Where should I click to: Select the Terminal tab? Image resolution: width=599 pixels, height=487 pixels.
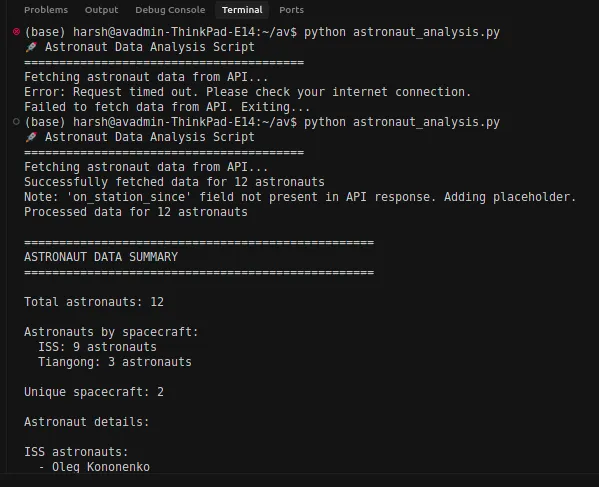(x=242, y=10)
